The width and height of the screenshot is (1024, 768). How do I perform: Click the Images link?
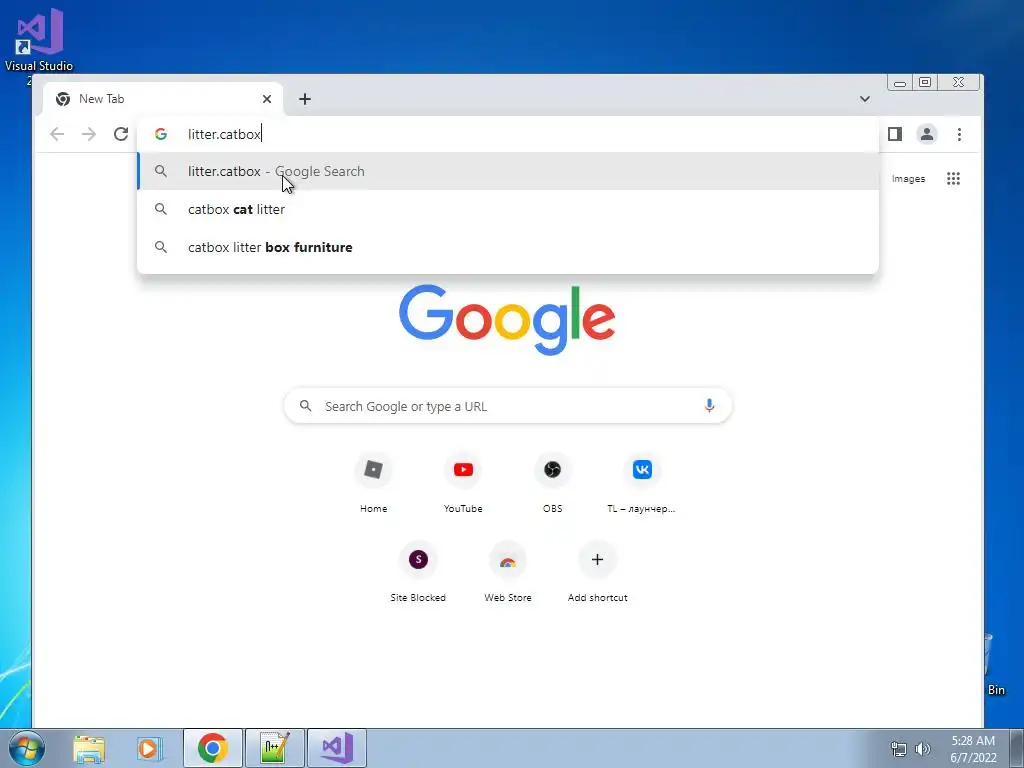[x=908, y=178]
